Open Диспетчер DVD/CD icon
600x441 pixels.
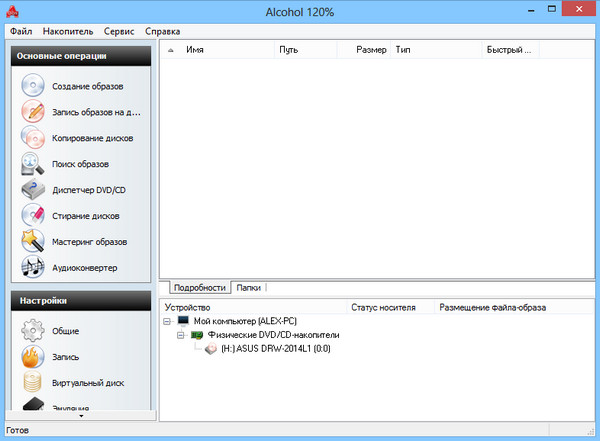coord(34,190)
